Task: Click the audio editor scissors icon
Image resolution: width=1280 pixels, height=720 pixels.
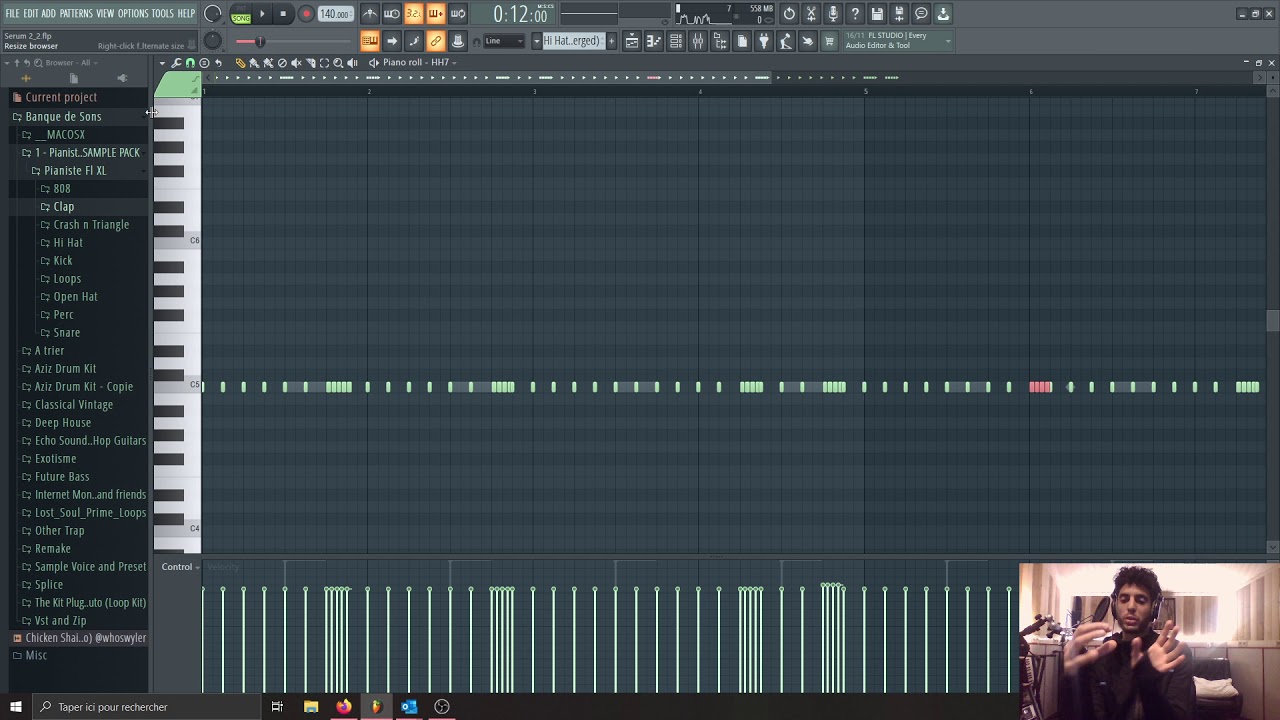Action: pos(811,14)
